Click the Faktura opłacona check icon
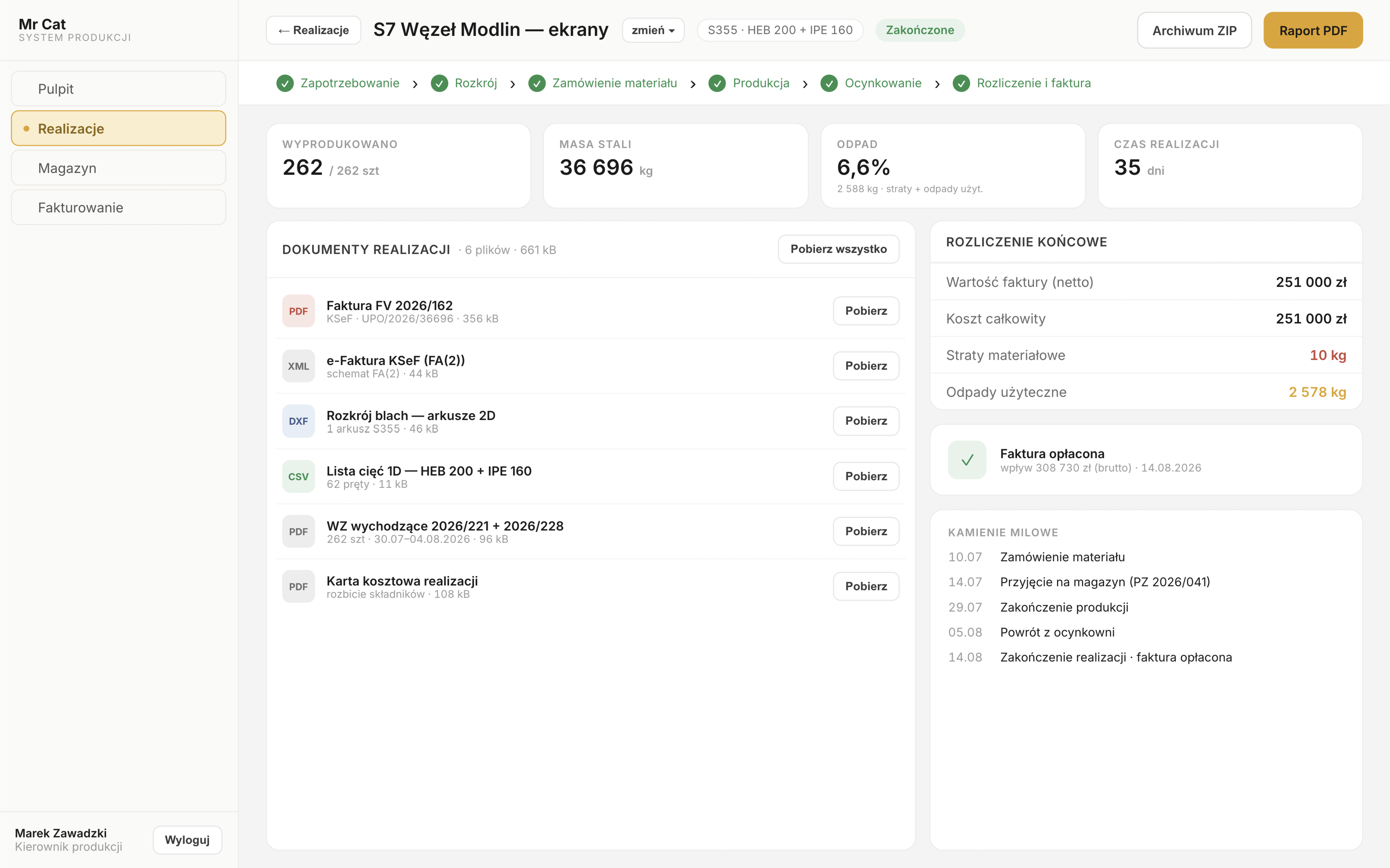This screenshot has width=1390, height=868. [x=967, y=460]
